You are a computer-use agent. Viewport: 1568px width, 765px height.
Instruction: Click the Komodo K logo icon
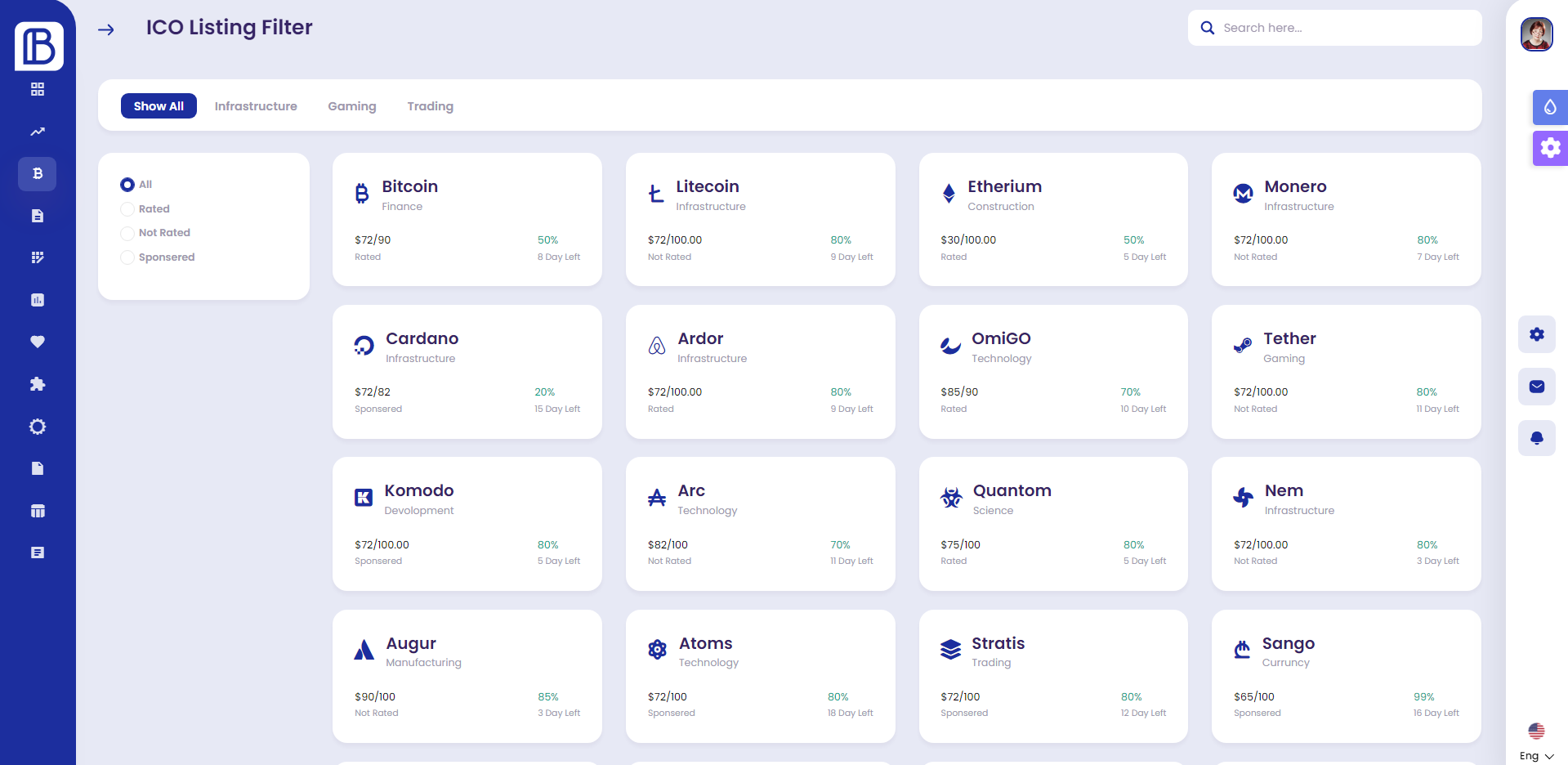click(364, 498)
